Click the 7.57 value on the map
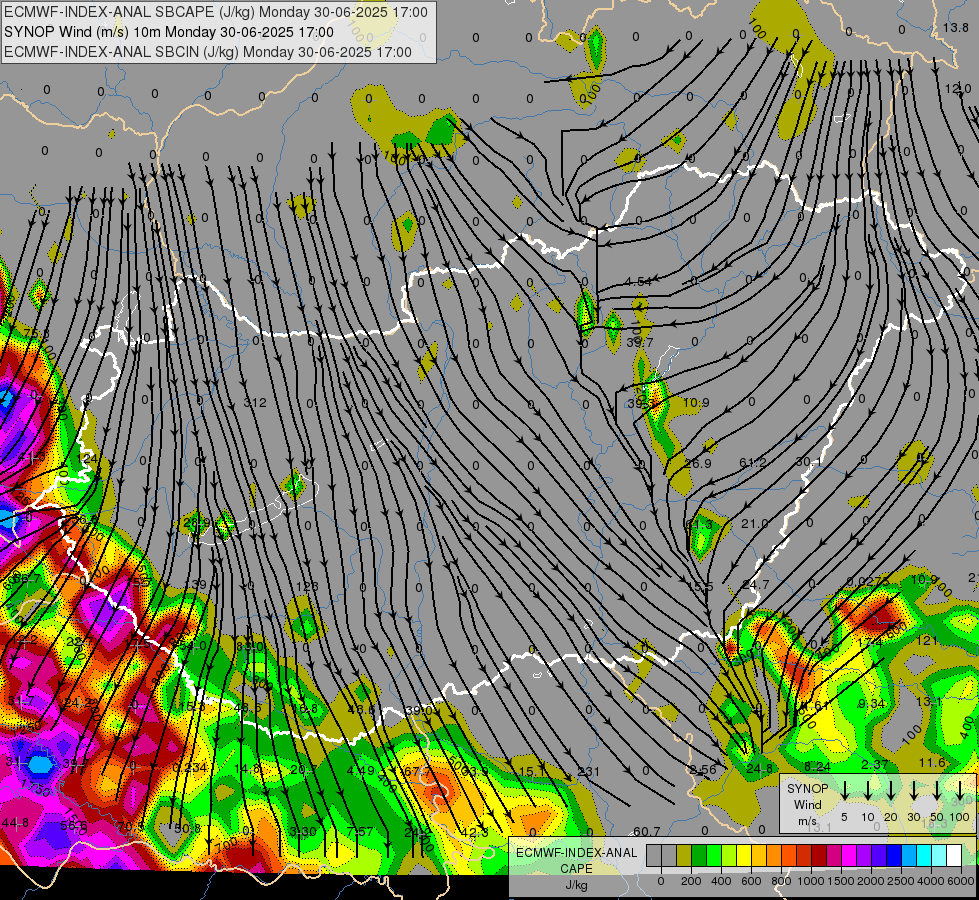The height and width of the screenshot is (900, 979). [x=360, y=831]
